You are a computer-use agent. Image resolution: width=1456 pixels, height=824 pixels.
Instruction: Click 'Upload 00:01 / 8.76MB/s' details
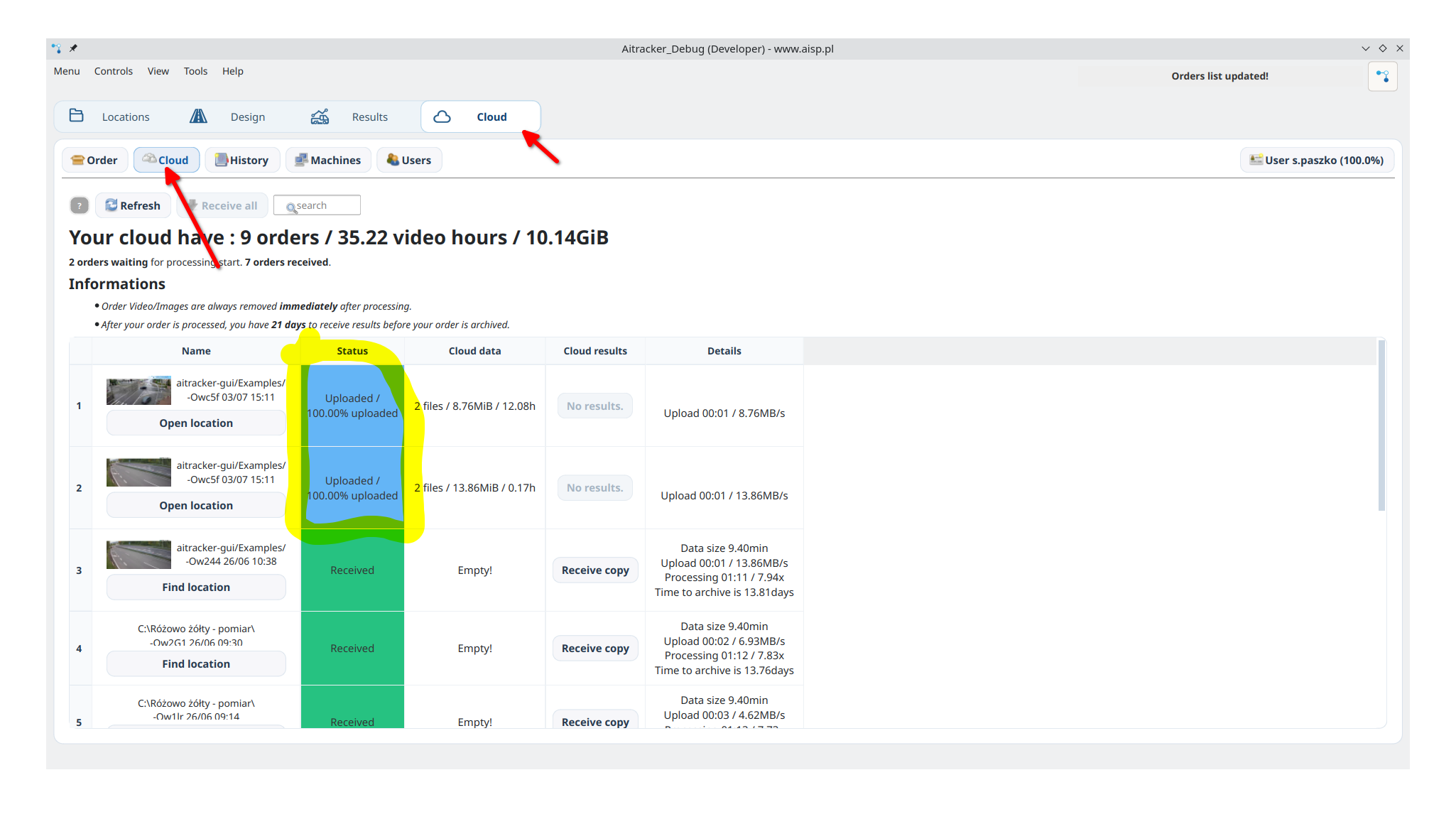point(724,413)
